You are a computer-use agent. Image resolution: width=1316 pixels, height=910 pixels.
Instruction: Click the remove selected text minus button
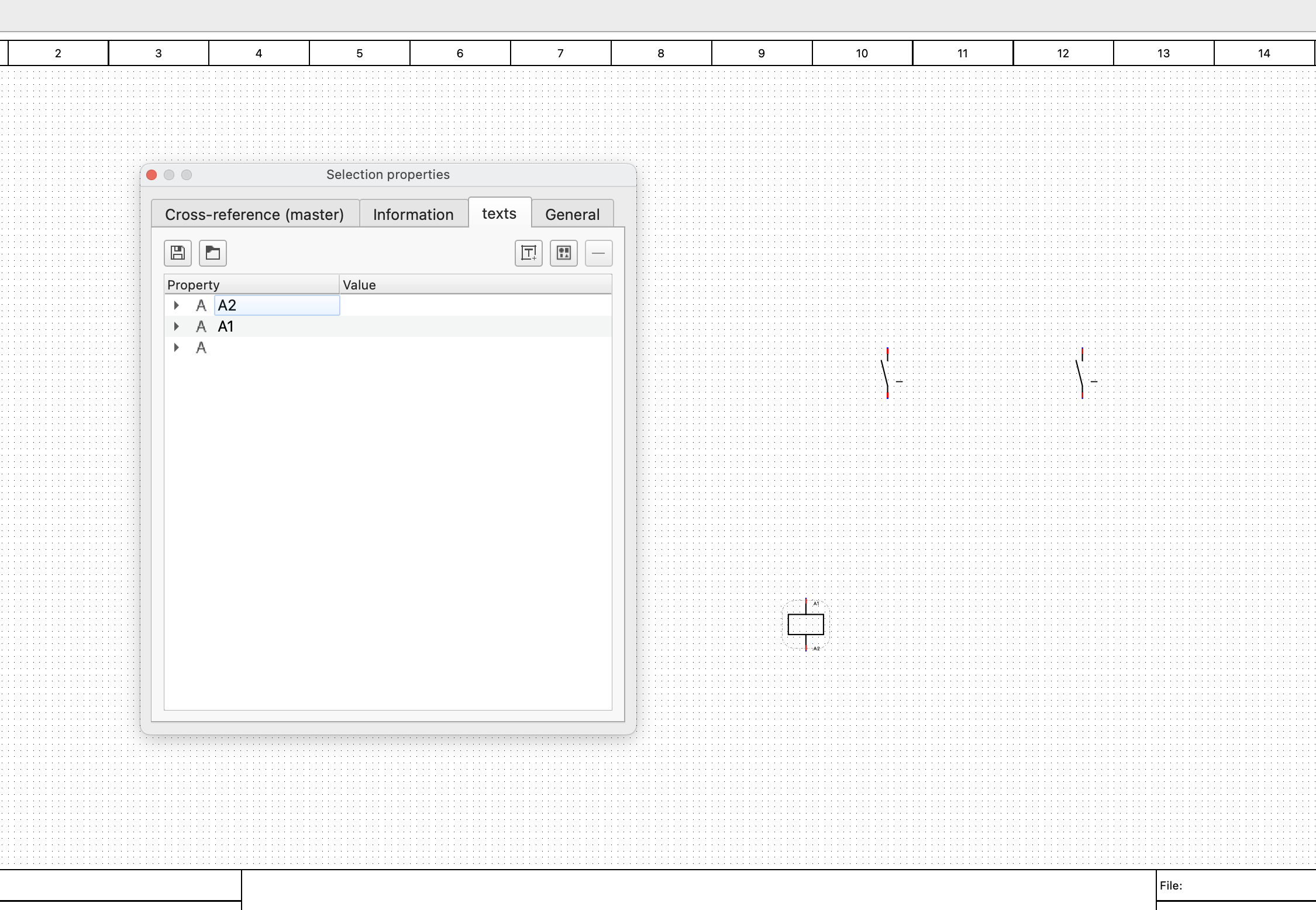point(598,253)
